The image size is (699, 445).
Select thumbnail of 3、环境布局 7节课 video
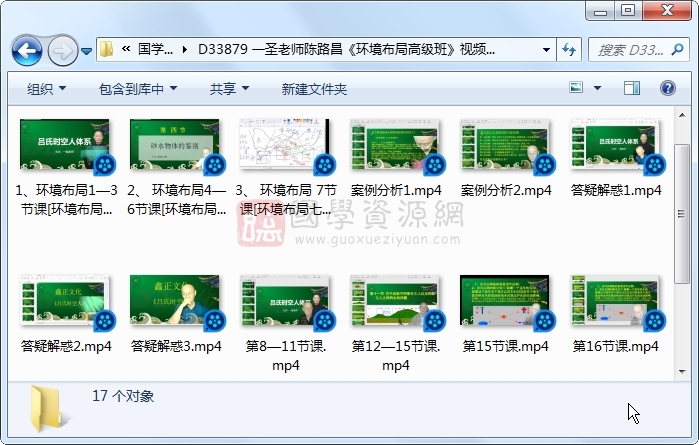click(284, 144)
